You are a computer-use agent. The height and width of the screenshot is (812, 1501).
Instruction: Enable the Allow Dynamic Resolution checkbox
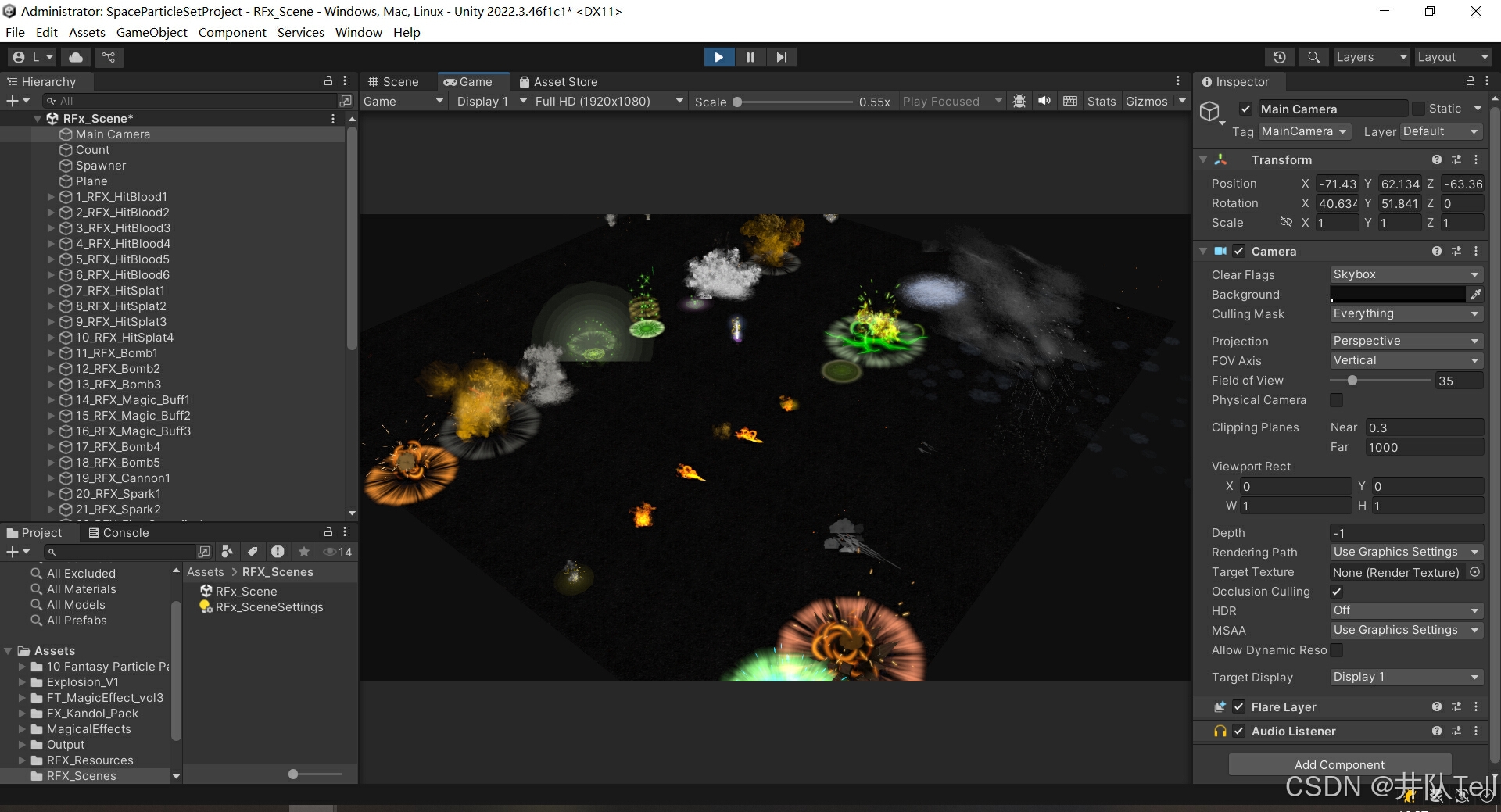coord(1337,650)
